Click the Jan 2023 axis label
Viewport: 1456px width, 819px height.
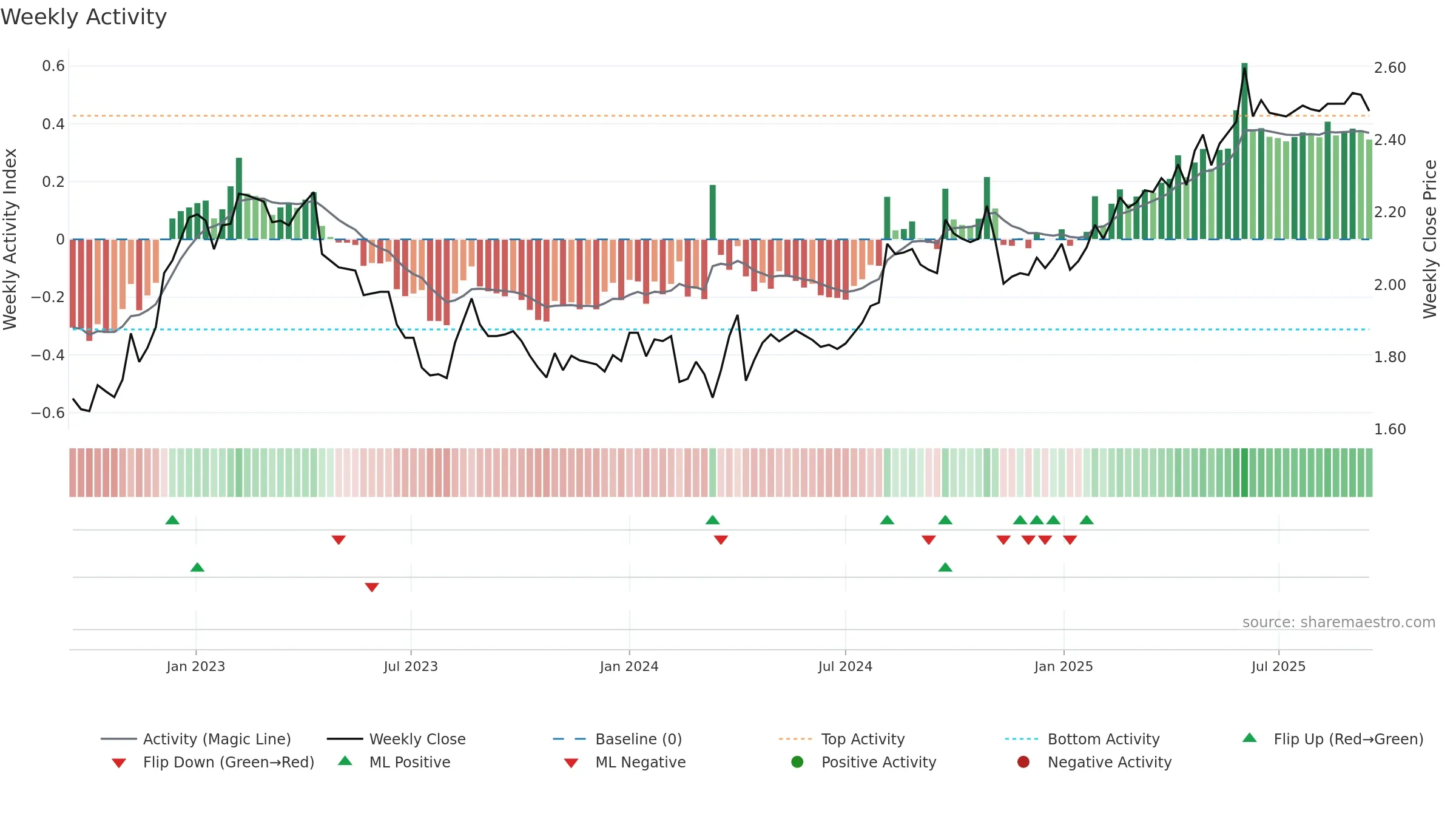[196, 666]
